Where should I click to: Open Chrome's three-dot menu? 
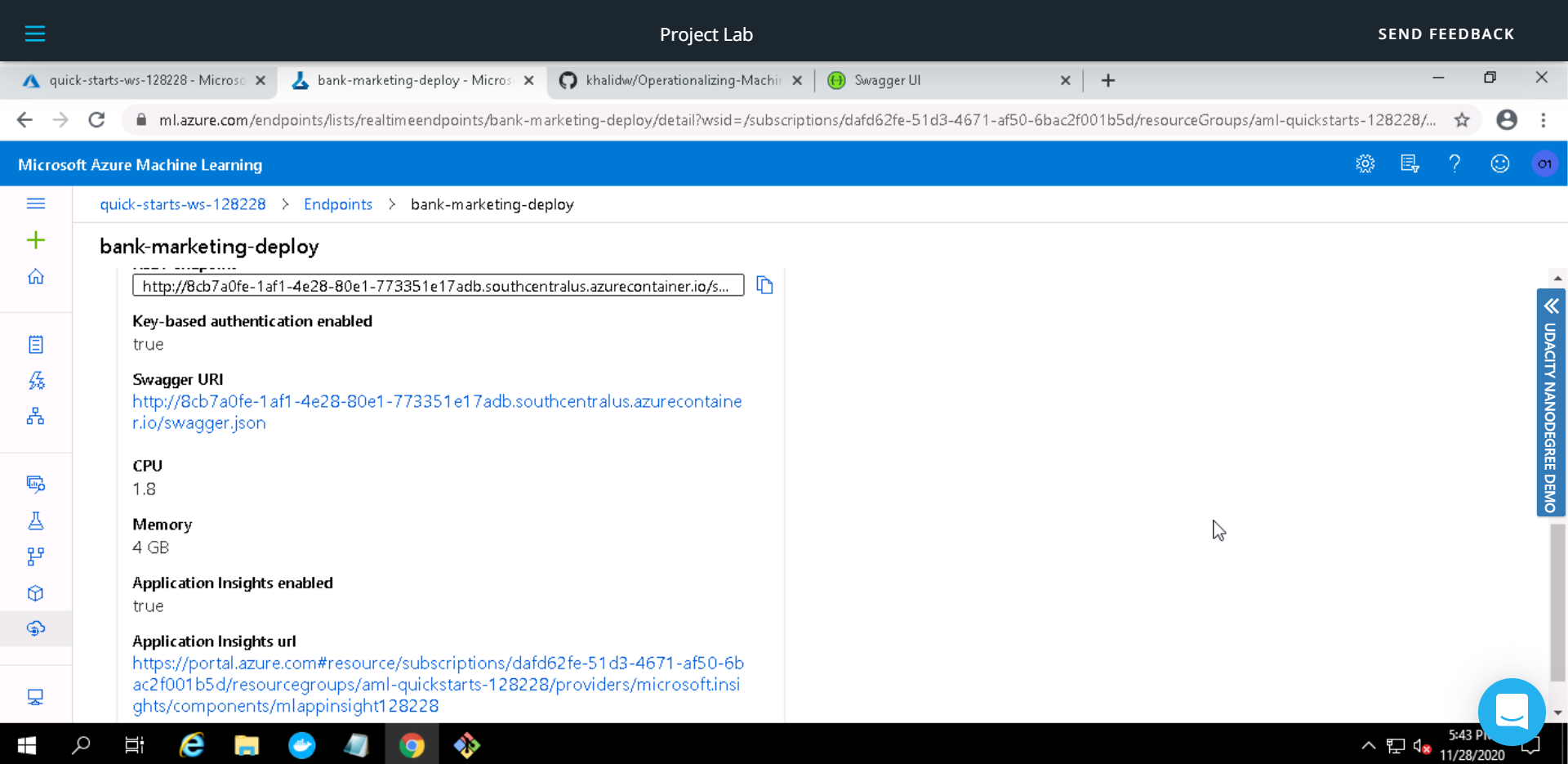1543,120
